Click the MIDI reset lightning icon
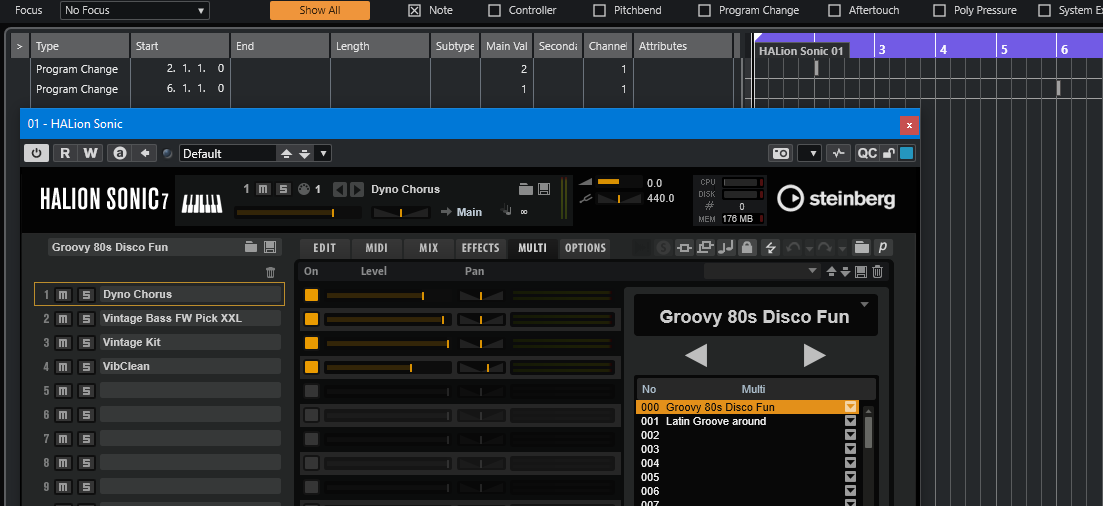Viewport: 1103px width, 506px height. coord(770,248)
